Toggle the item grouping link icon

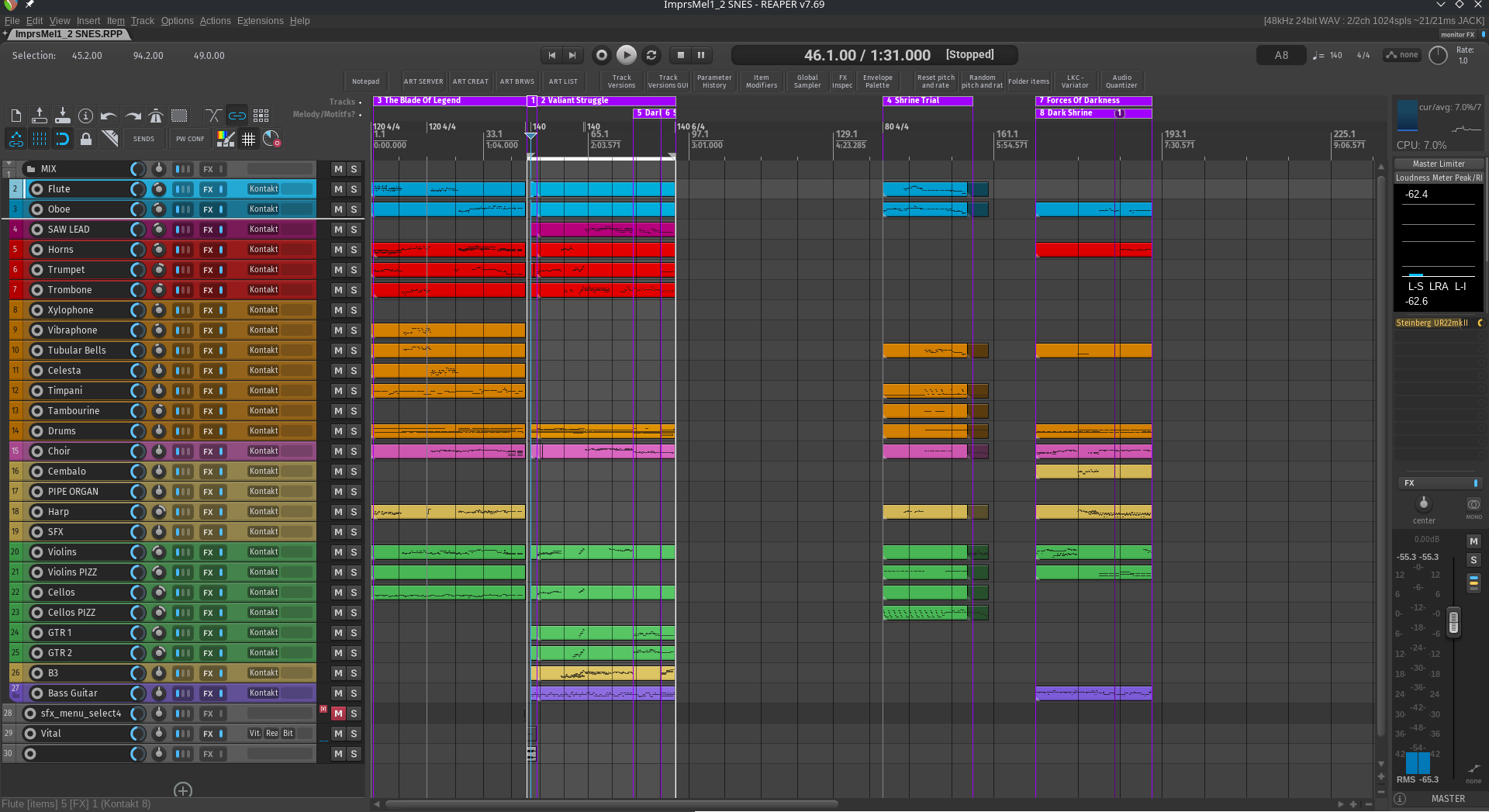237,116
